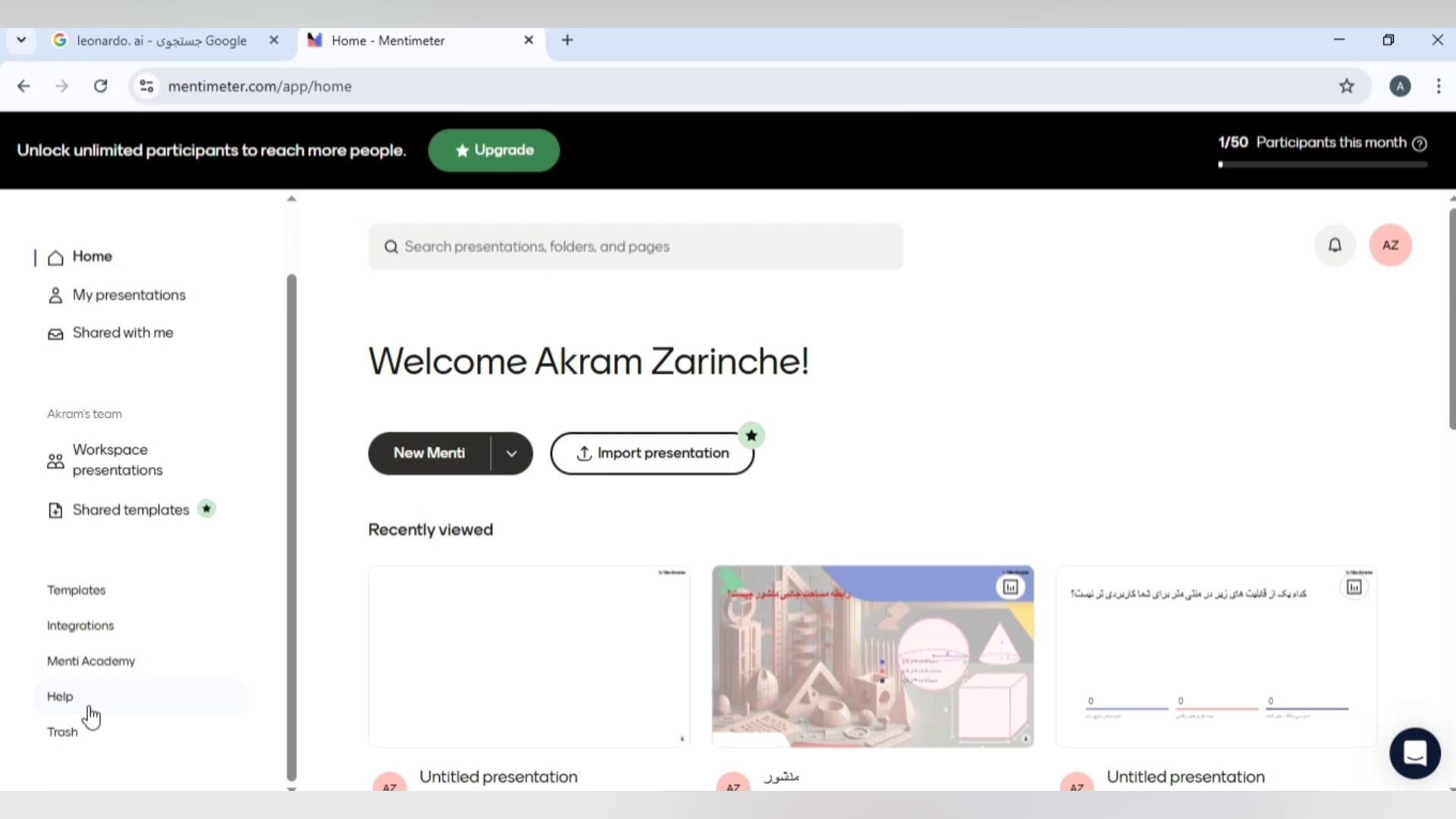Click participants help question mark icon
The height and width of the screenshot is (819, 1456).
click(x=1420, y=143)
